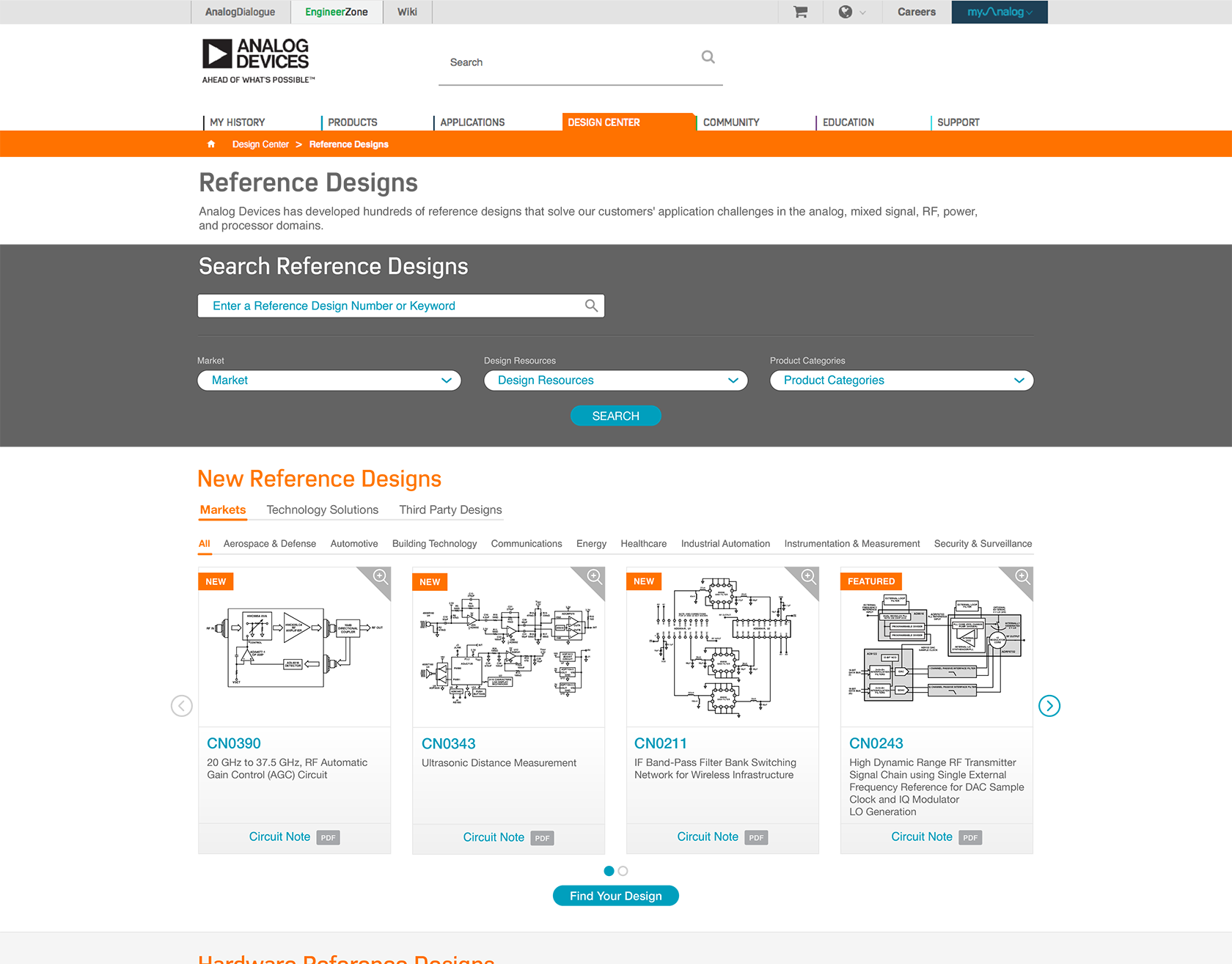The image size is (1232, 964).
Task: Switch to the Markets tab
Action: 223,509
